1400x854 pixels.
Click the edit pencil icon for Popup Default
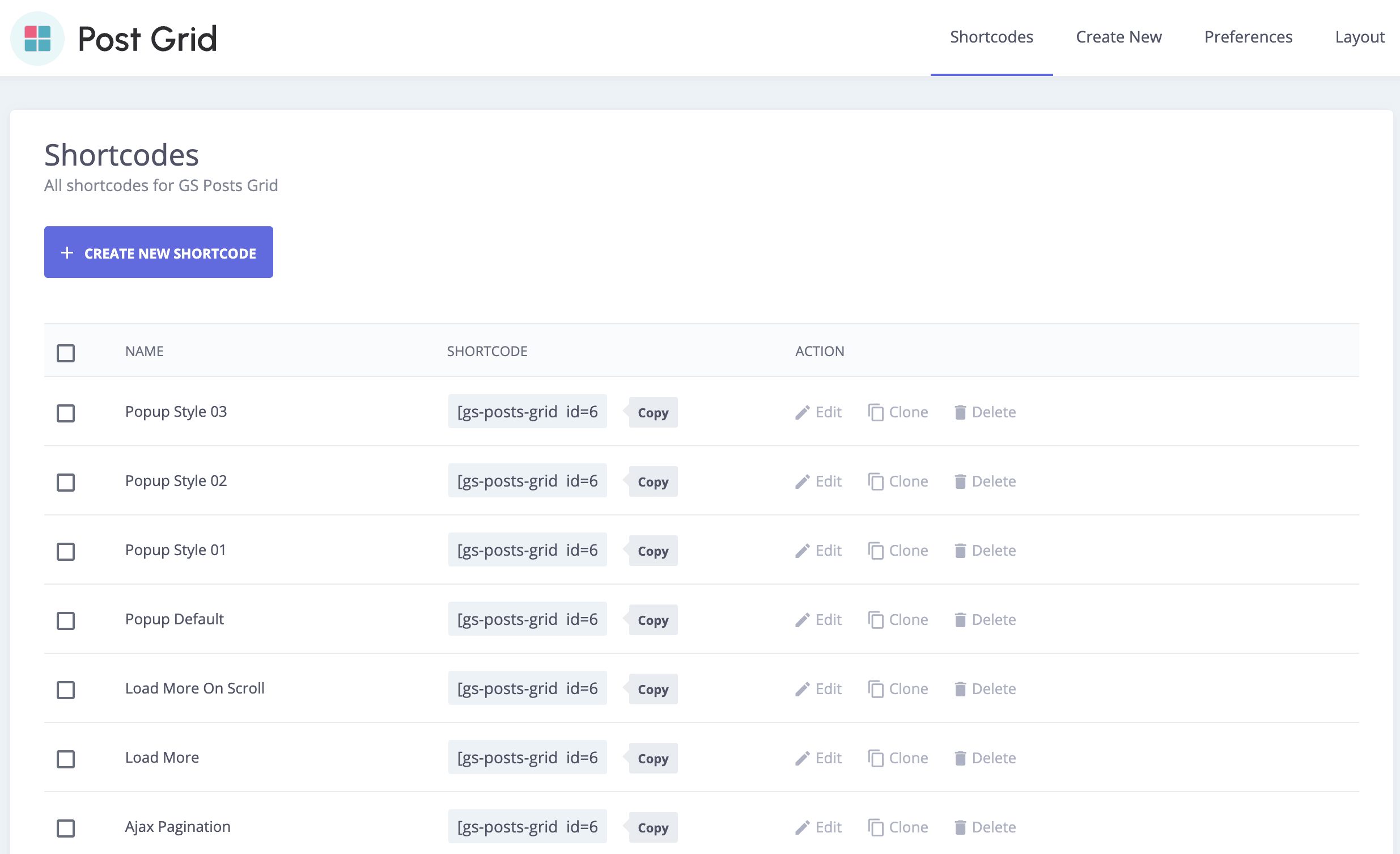802,620
